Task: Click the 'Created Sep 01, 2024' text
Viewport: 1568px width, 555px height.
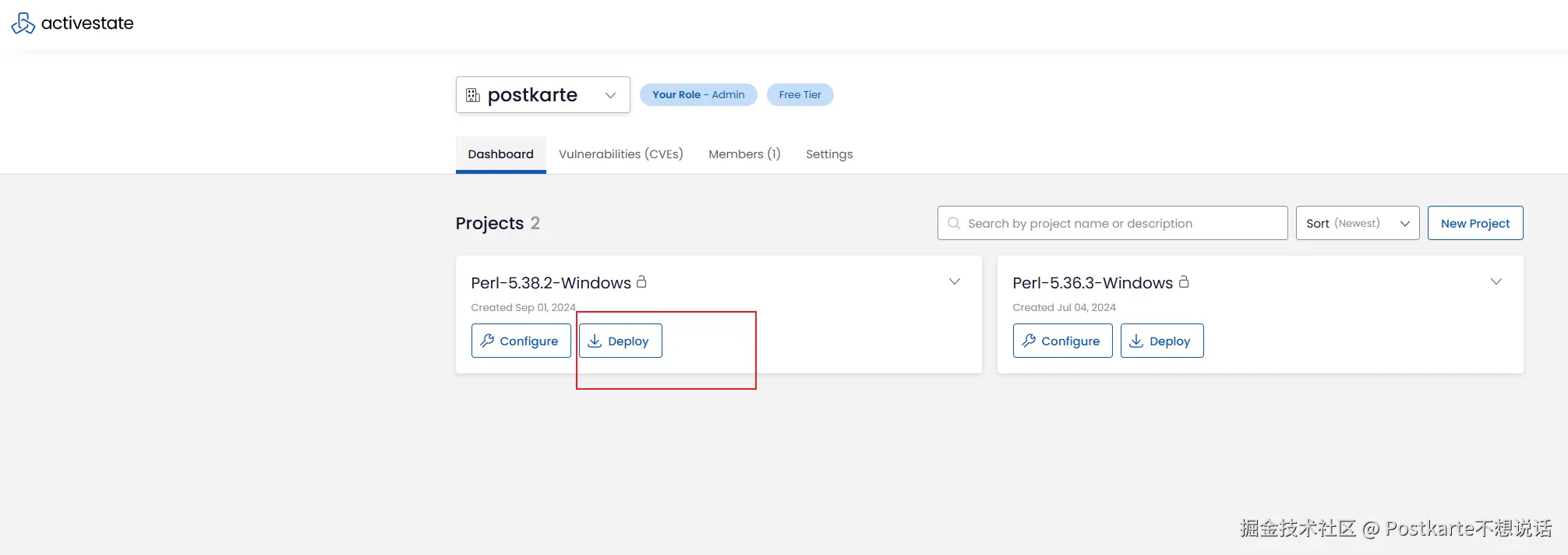Action: pos(524,308)
